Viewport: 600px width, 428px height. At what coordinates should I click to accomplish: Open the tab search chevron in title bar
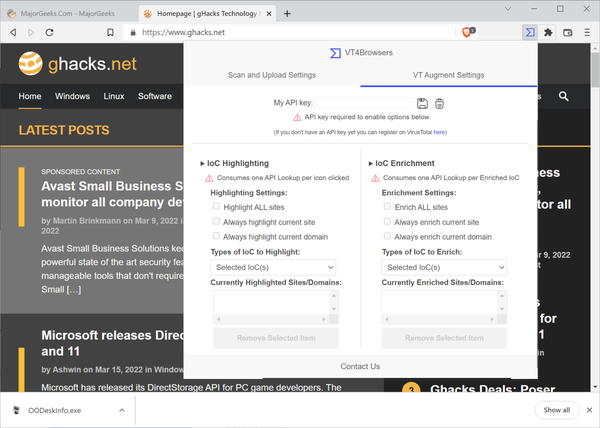pyautogui.click(x=508, y=9)
